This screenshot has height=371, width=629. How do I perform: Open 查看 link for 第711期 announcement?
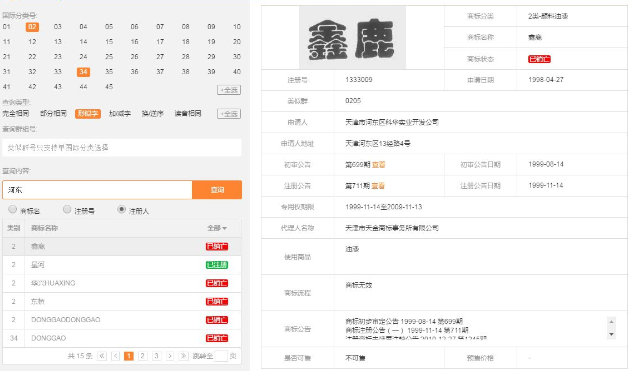pyautogui.click(x=378, y=186)
